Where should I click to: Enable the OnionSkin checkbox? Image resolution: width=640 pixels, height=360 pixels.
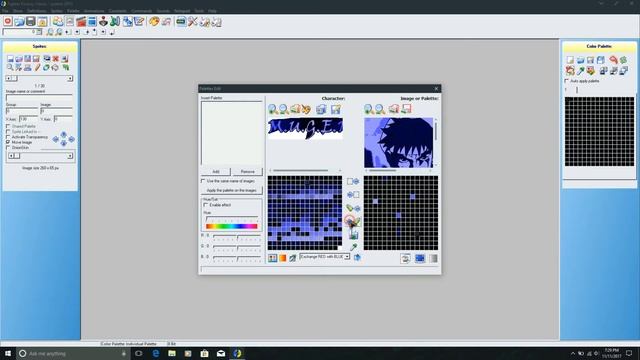(8, 148)
